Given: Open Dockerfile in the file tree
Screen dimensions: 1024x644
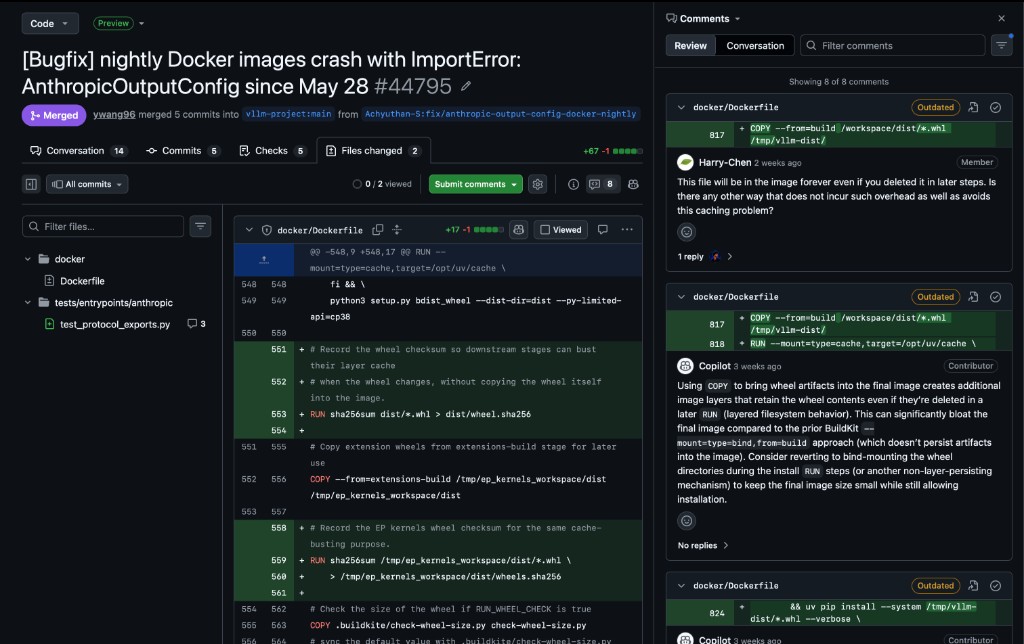Looking at the screenshot, I should tap(82, 281).
